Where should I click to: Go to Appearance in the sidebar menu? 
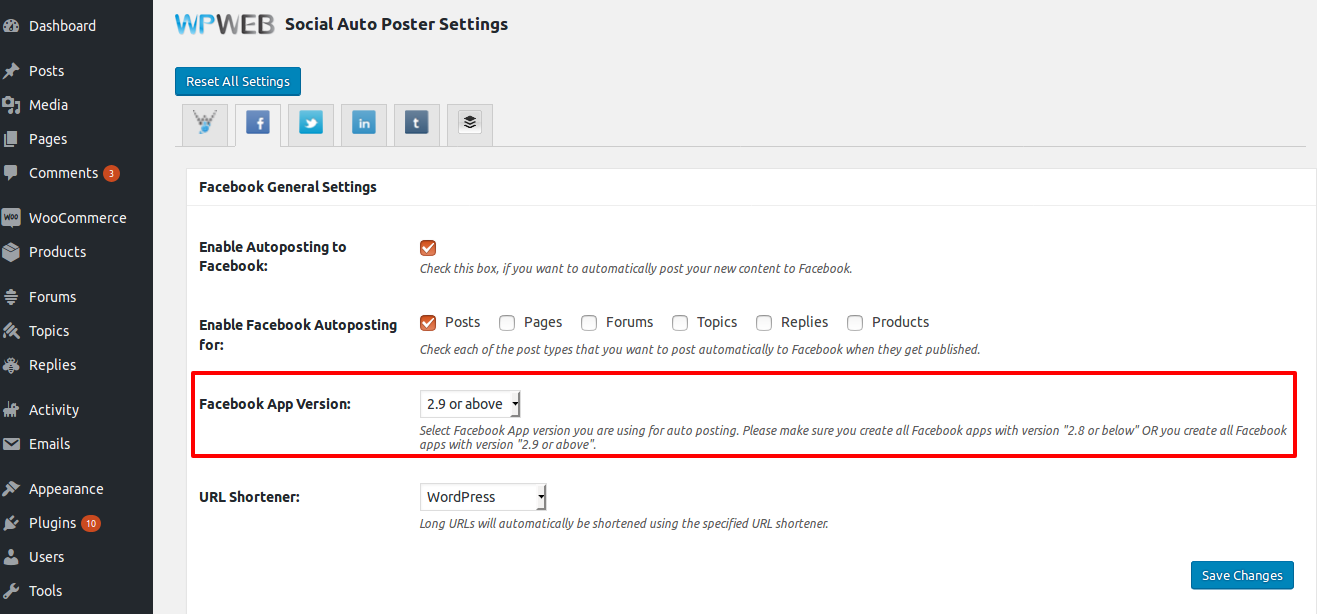tap(66, 489)
